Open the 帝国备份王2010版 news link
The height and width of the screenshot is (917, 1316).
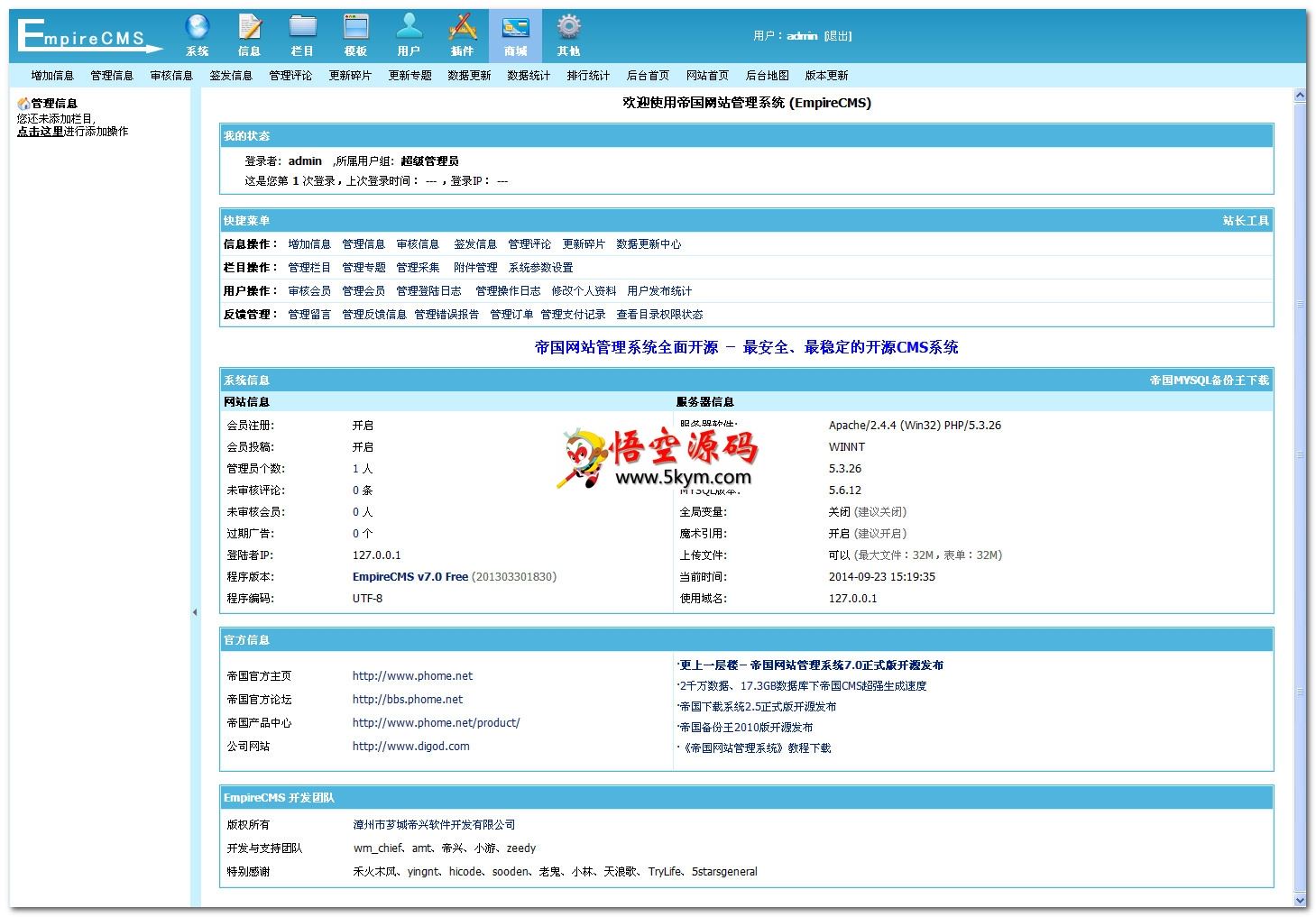pos(746,728)
